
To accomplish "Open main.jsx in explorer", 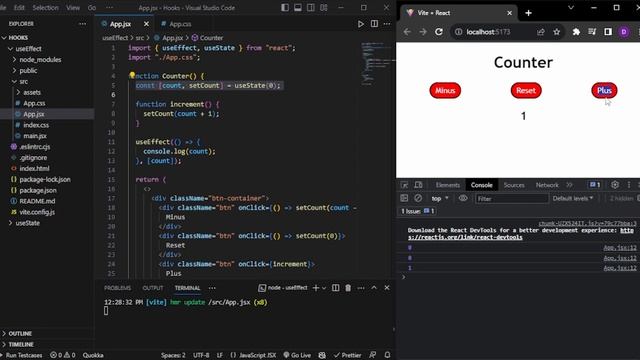I will point(35,136).
